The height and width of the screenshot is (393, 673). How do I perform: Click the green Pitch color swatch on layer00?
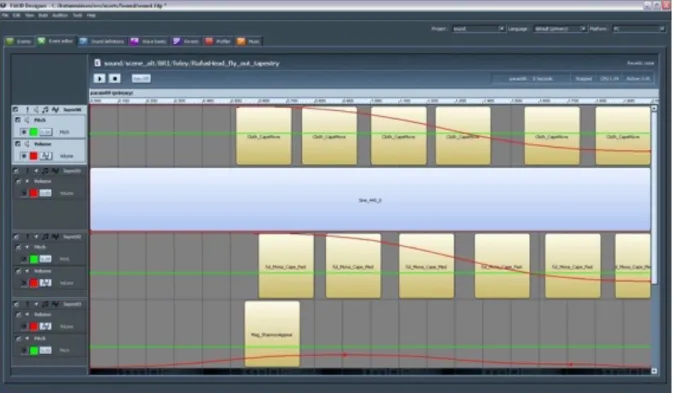[x=33, y=132]
